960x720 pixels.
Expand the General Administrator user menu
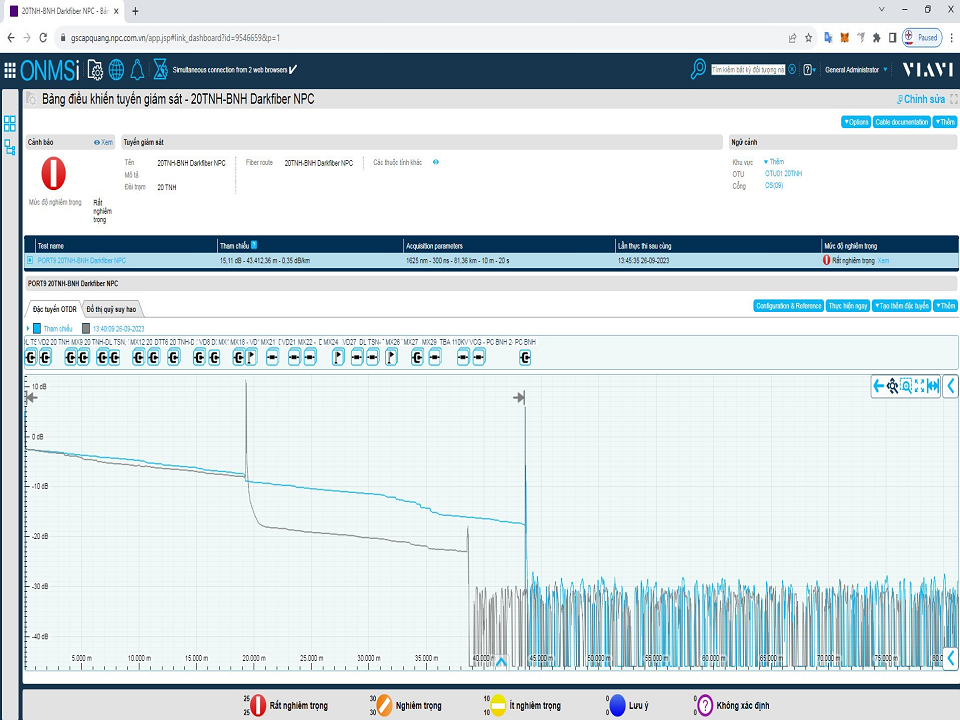tap(857, 70)
